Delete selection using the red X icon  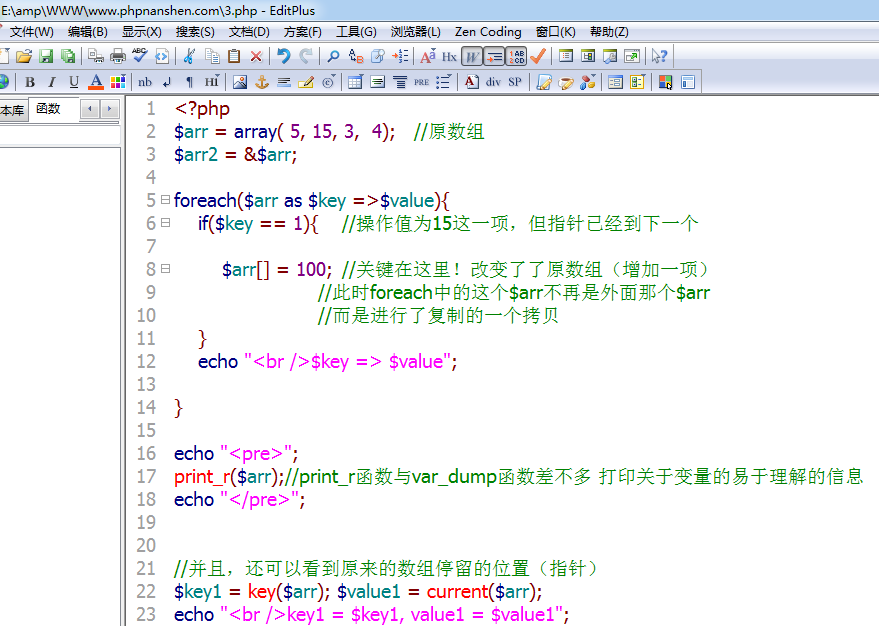[x=256, y=56]
